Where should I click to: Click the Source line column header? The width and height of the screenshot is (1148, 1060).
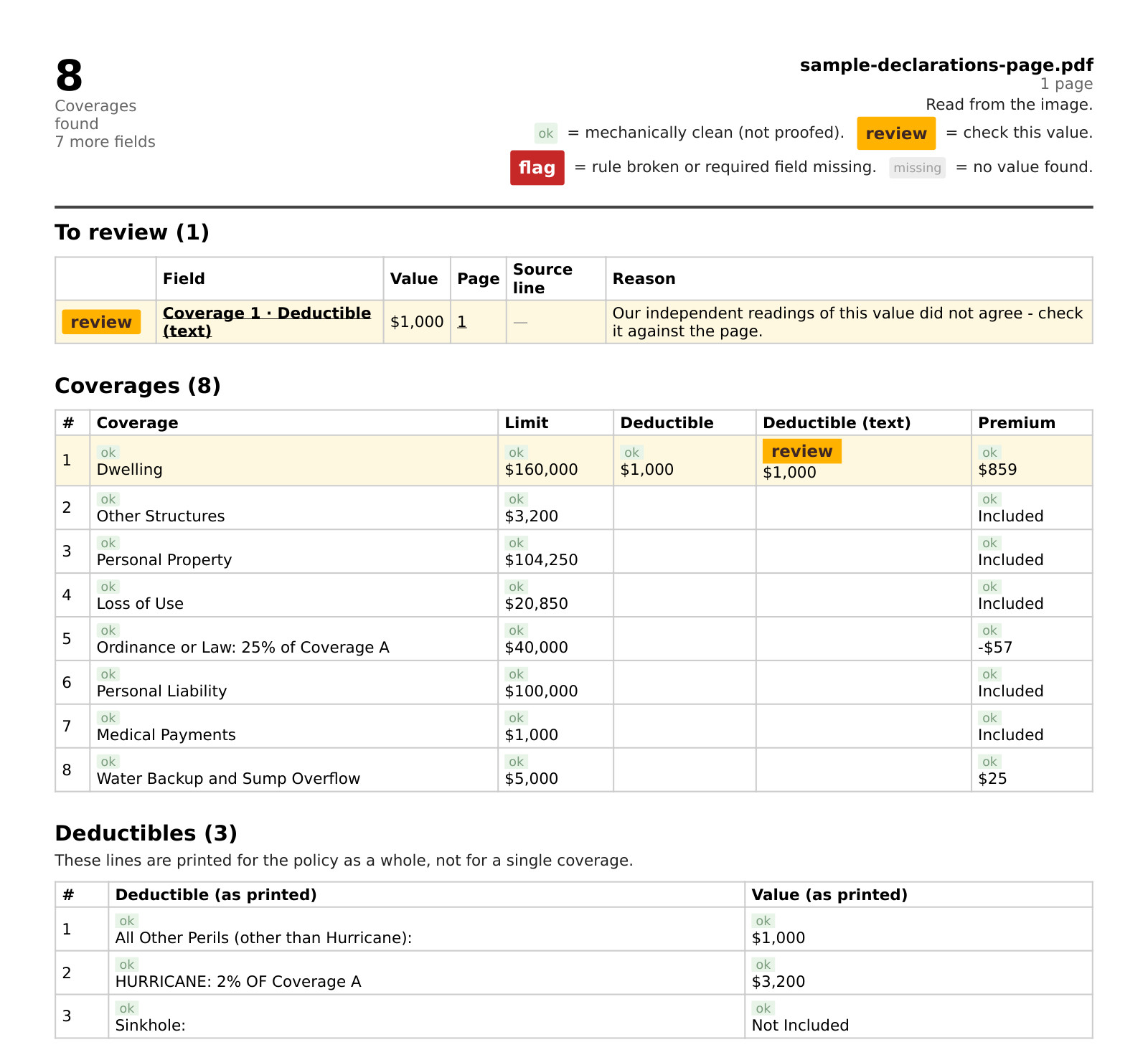click(542, 279)
